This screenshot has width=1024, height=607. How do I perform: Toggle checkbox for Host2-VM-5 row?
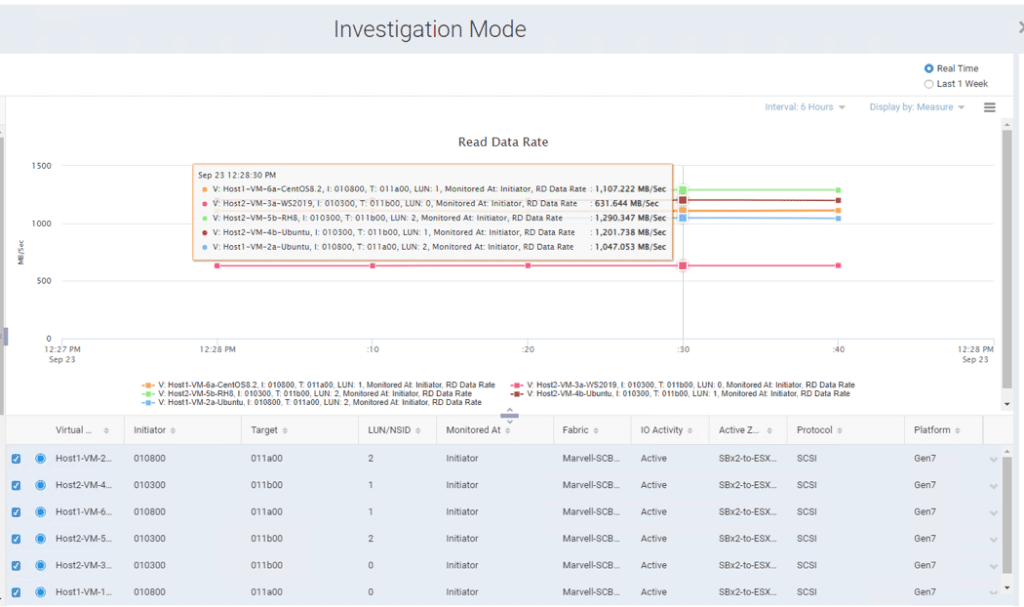16,539
